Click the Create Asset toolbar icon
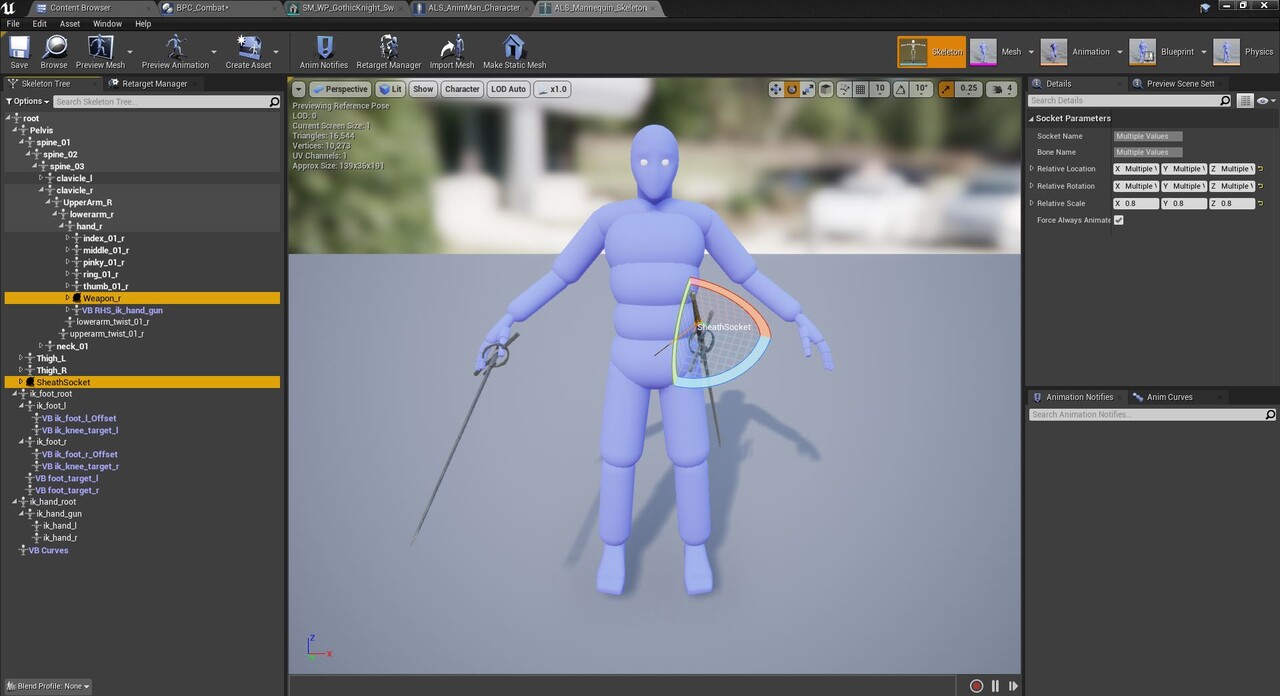The height and width of the screenshot is (696, 1280). [248, 48]
